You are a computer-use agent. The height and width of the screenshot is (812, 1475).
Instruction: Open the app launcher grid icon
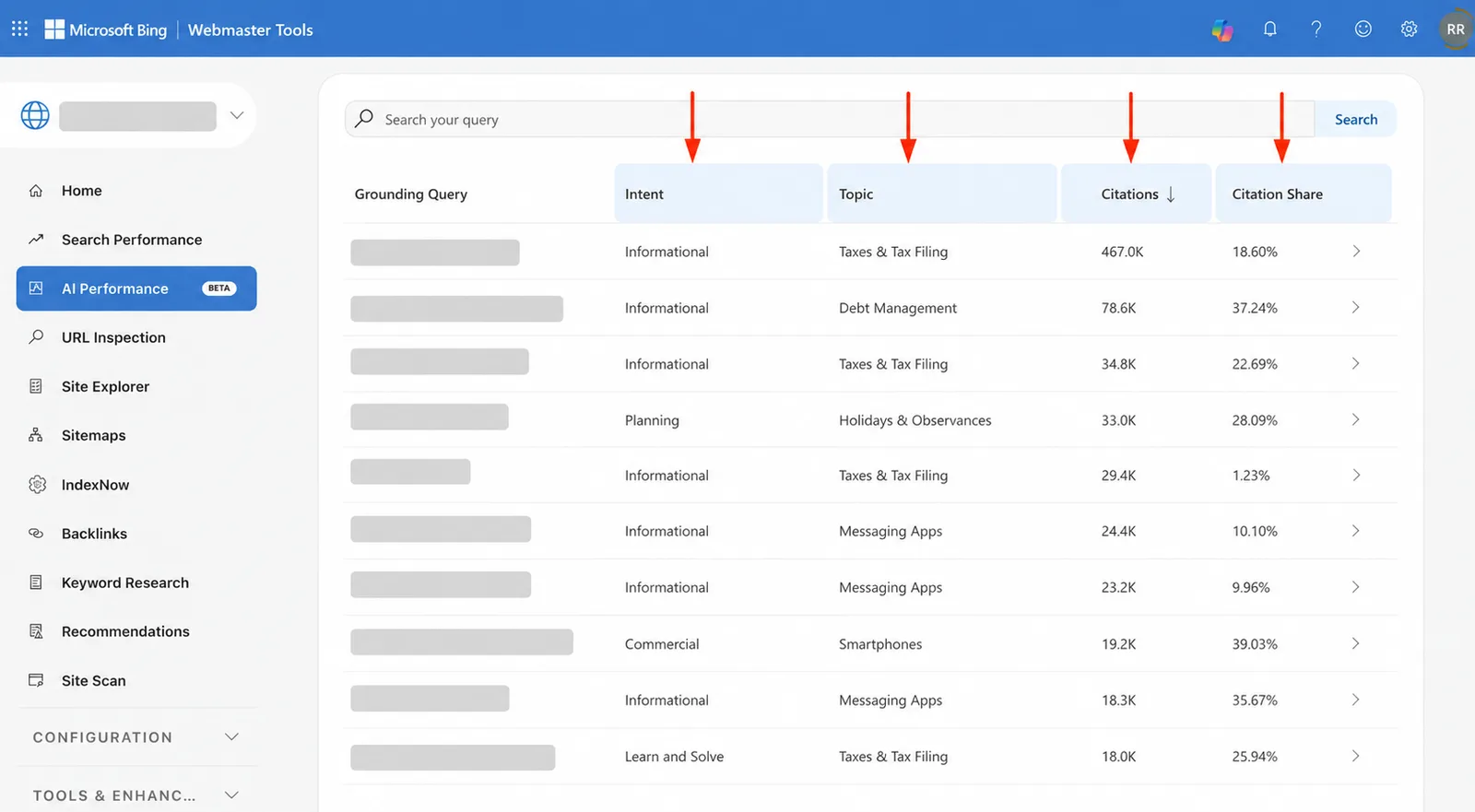[19, 29]
